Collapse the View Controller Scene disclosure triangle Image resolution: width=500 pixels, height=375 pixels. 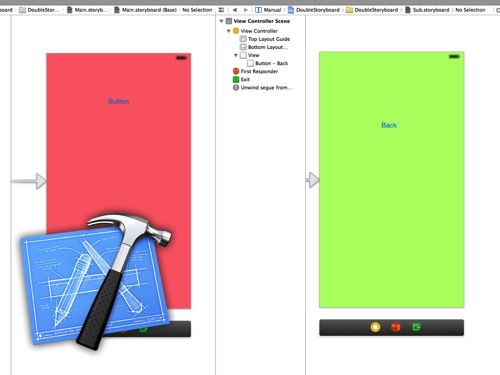coord(221,21)
